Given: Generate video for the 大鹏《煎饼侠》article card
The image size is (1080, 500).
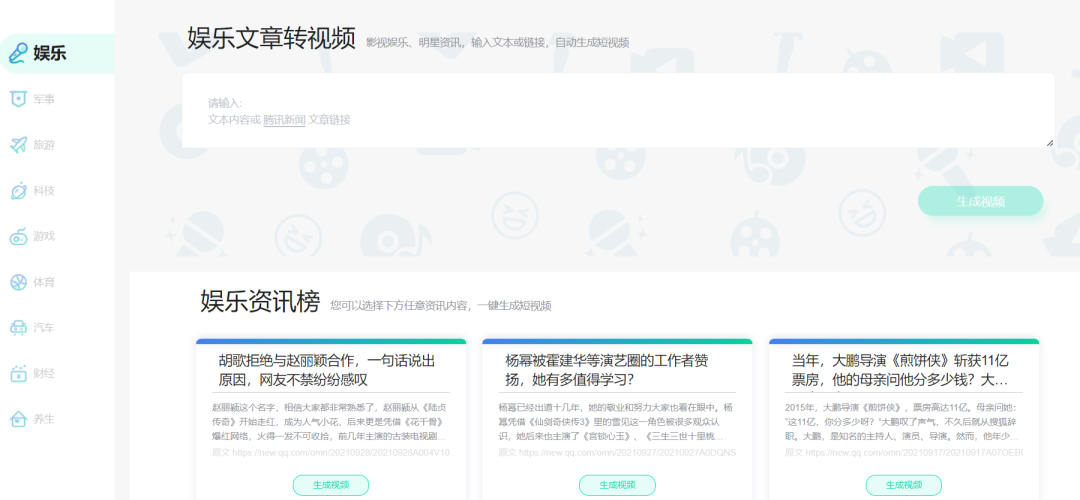Looking at the screenshot, I should click(903, 485).
